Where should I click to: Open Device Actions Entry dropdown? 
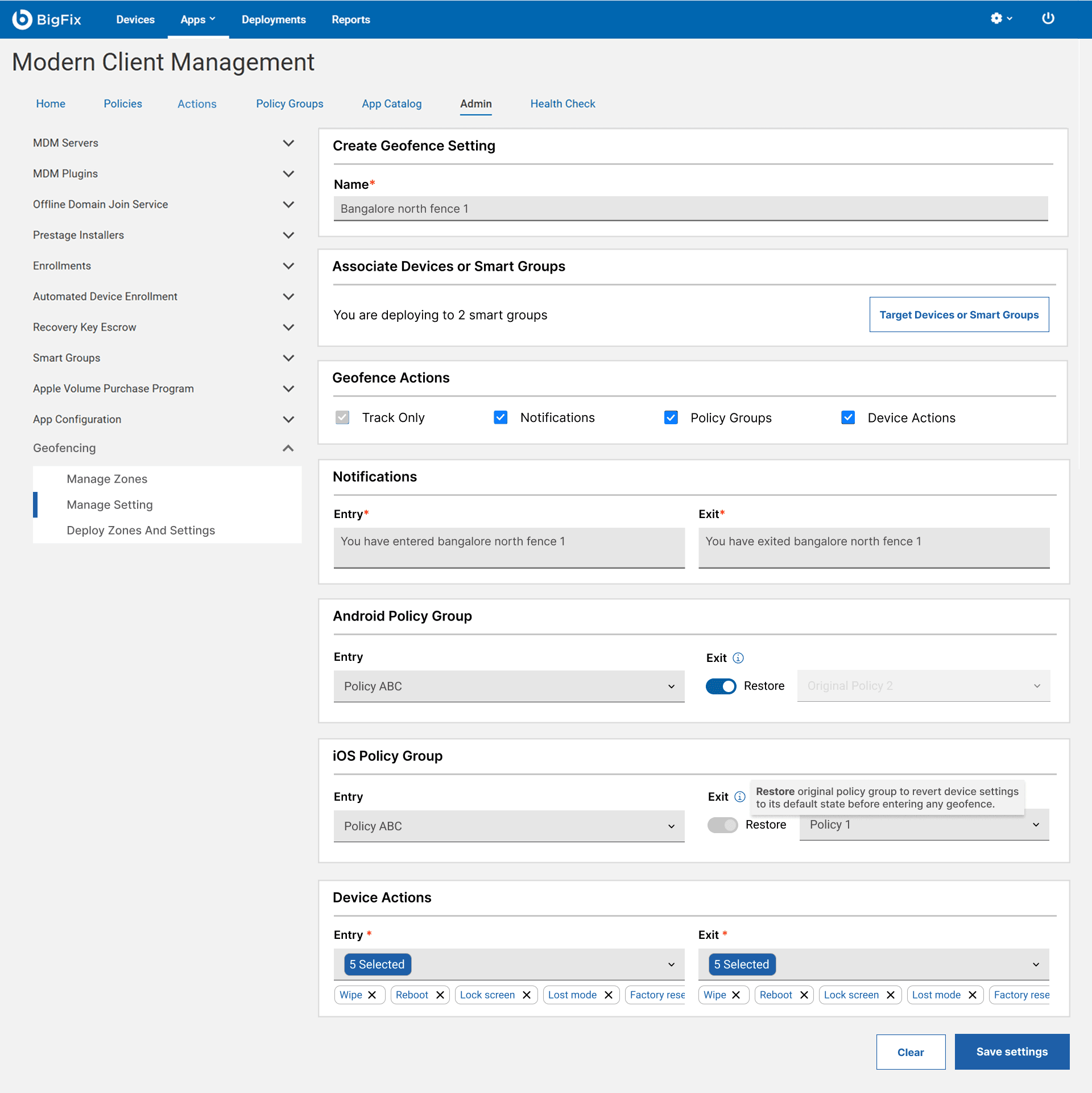pos(509,964)
